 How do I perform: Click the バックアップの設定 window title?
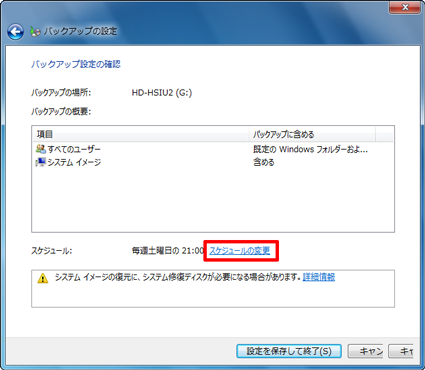[80, 31]
